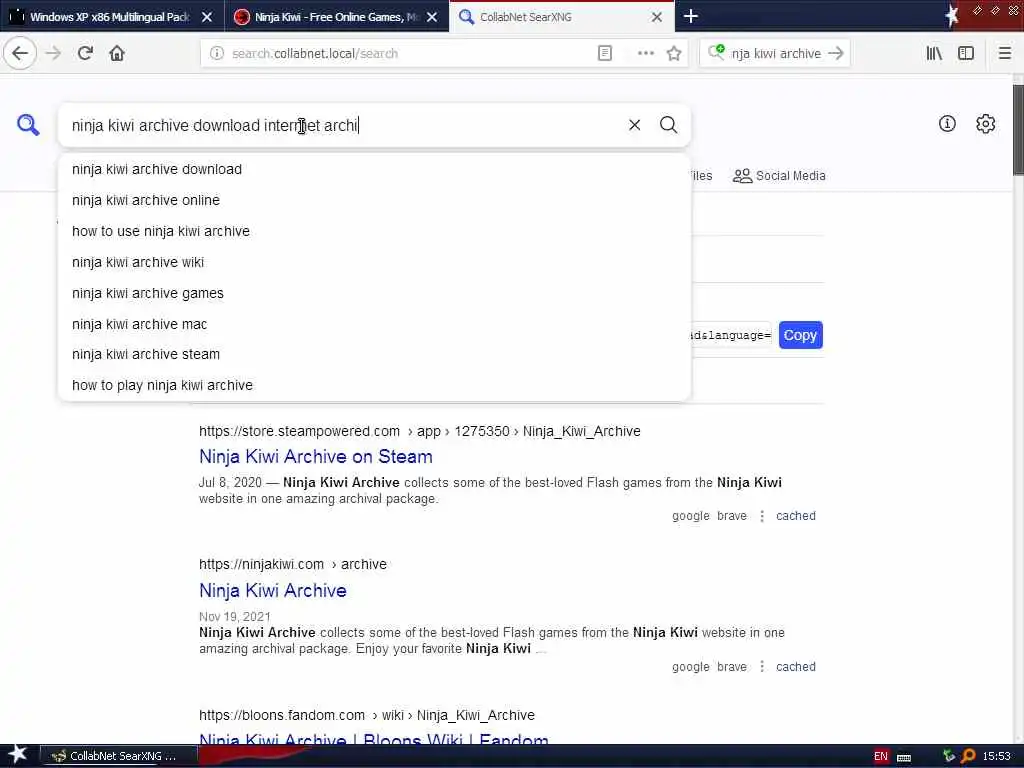Click the store.steampowered.com result URL
The width and height of the screenshot is (1024, 768).
[419, 431]
